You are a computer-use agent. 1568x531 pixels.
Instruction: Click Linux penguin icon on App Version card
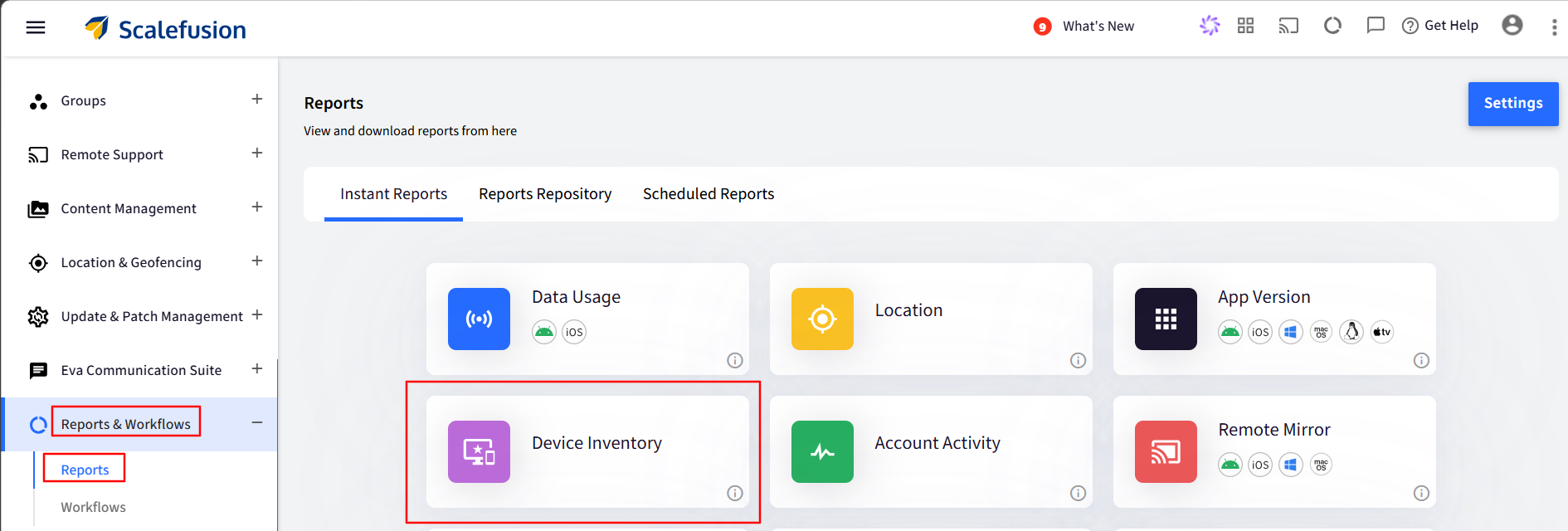point(1351,332)
